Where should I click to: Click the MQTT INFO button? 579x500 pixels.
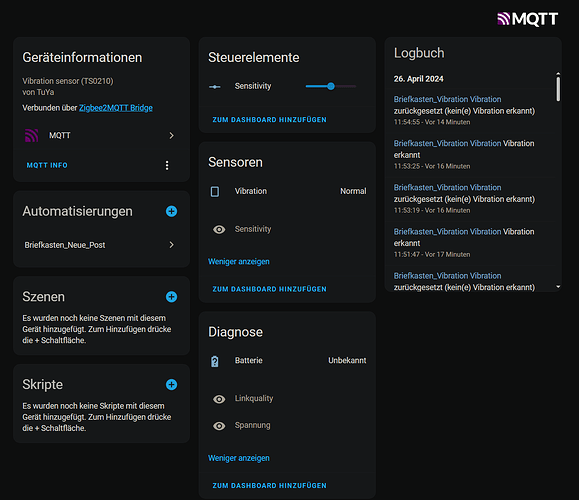coord(47,165)
